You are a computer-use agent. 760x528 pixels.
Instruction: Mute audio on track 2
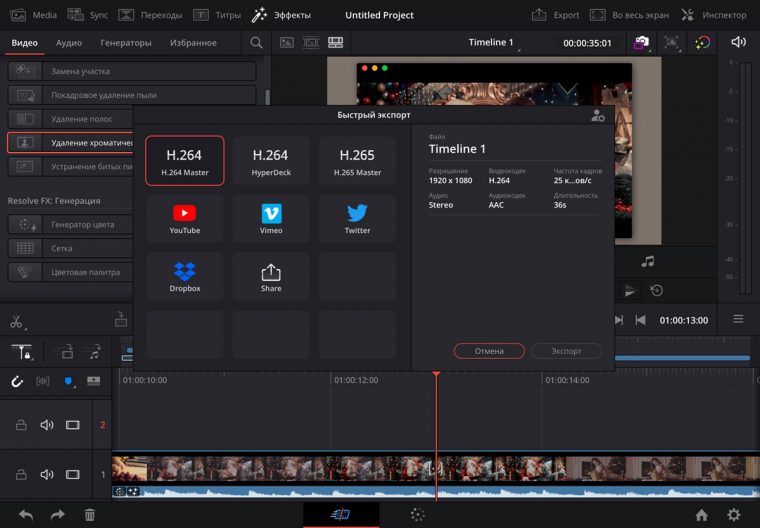(46, 425)
